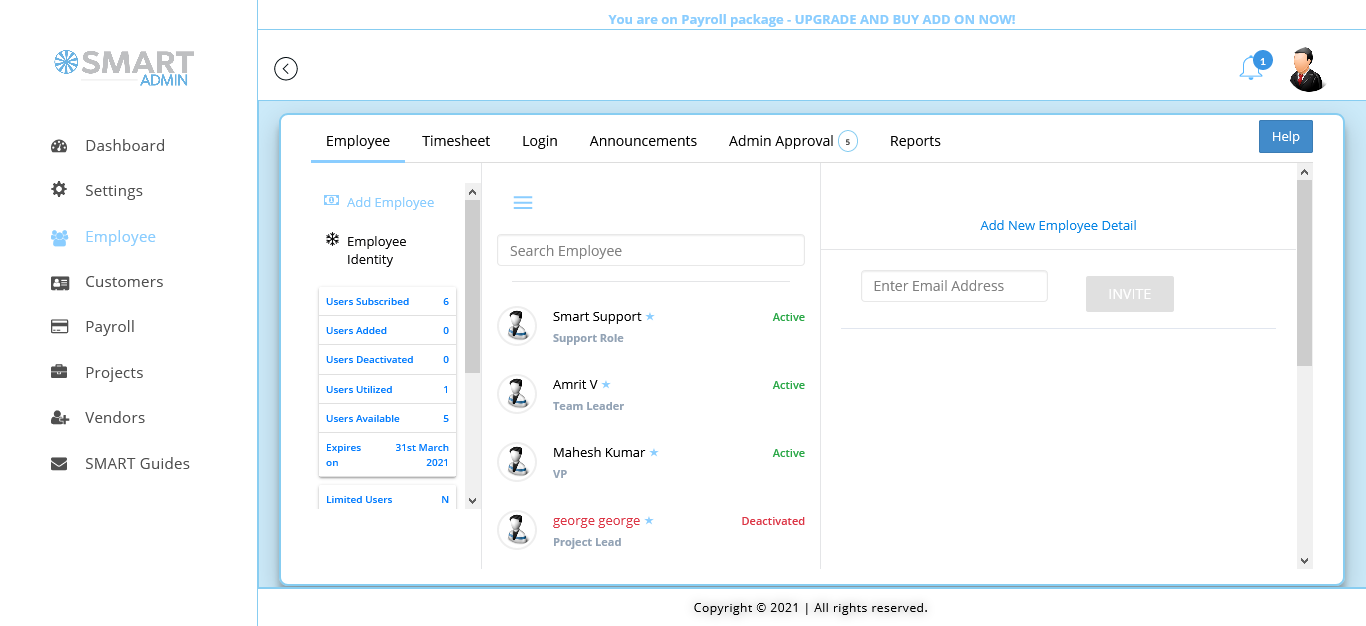
Task: Click the Enter Email Address field
Action: 954,286
